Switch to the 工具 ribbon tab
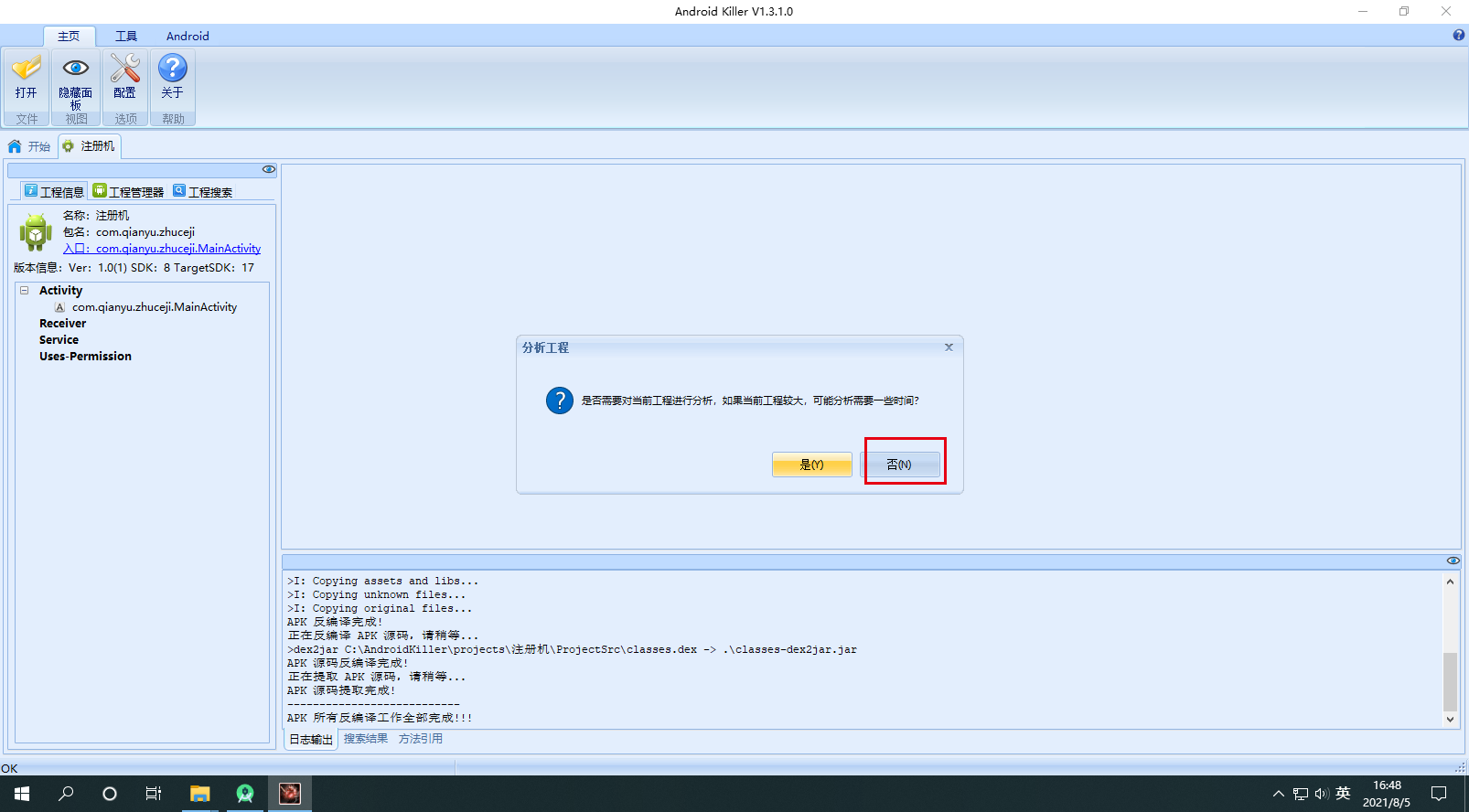Image resolution: width=1469 pixels, height=812 pixels. click(x=126, y=36)
